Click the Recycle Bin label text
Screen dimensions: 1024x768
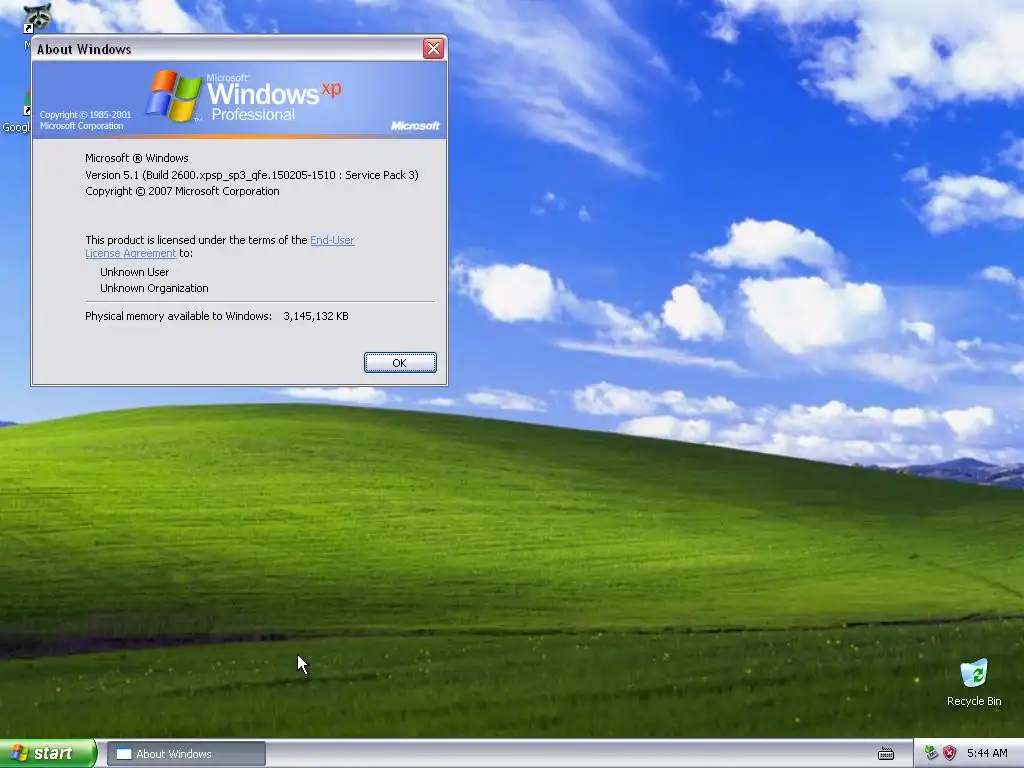[974, 701]
